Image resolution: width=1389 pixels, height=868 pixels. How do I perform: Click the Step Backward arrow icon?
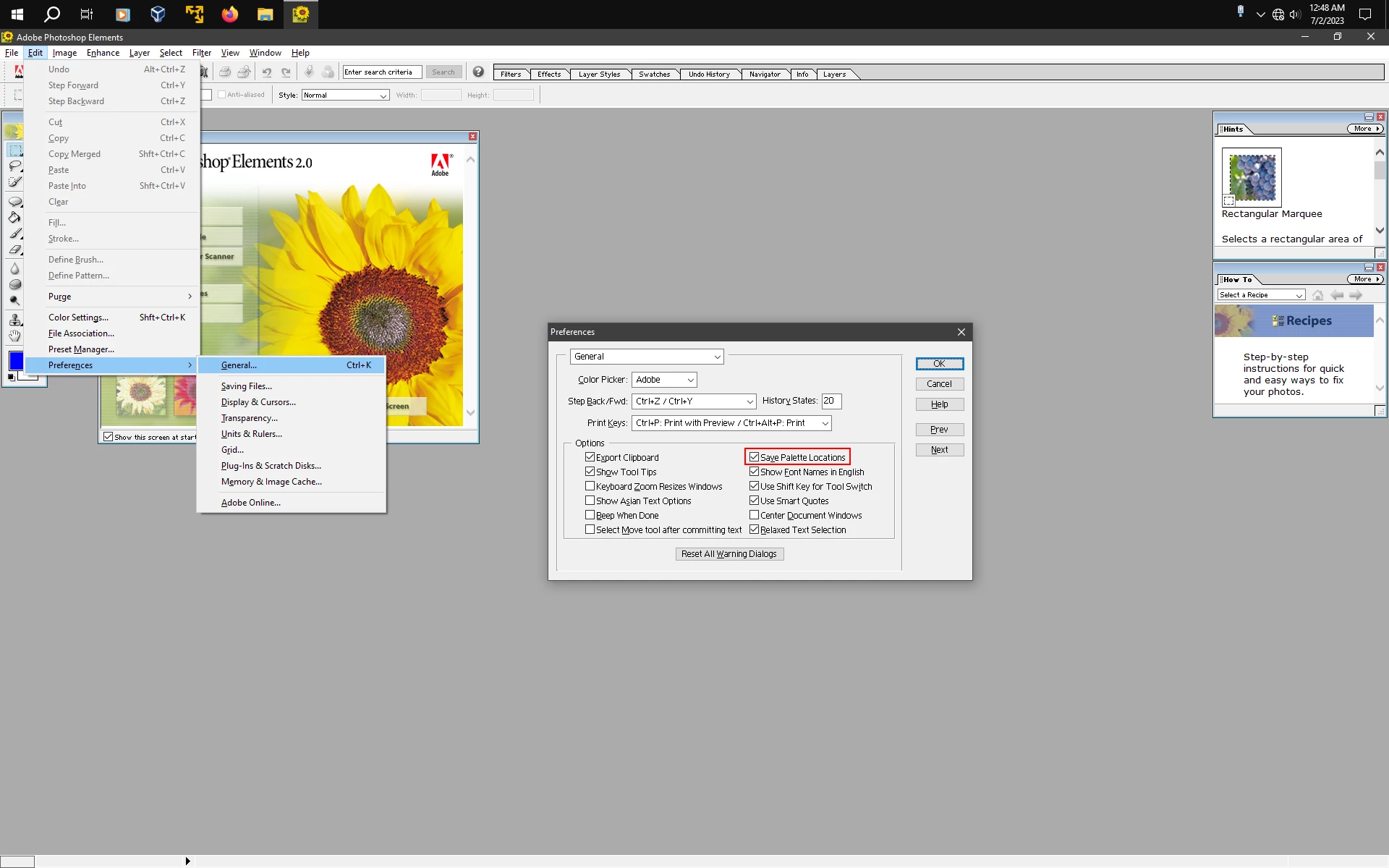click(x=267, y=72)
